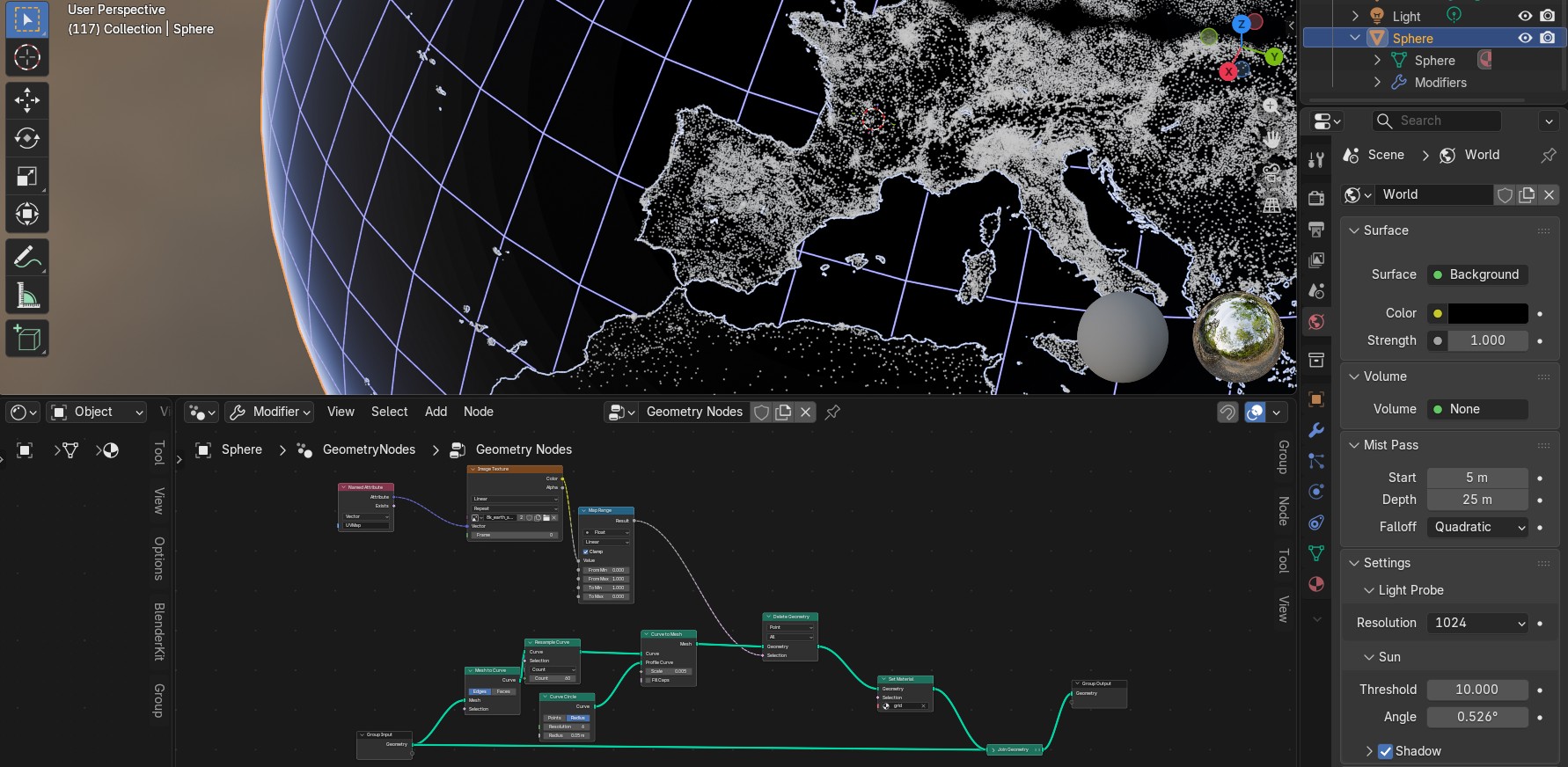
Task: Collapse the Mist Pass panel
Action: tap(1355, 445)
